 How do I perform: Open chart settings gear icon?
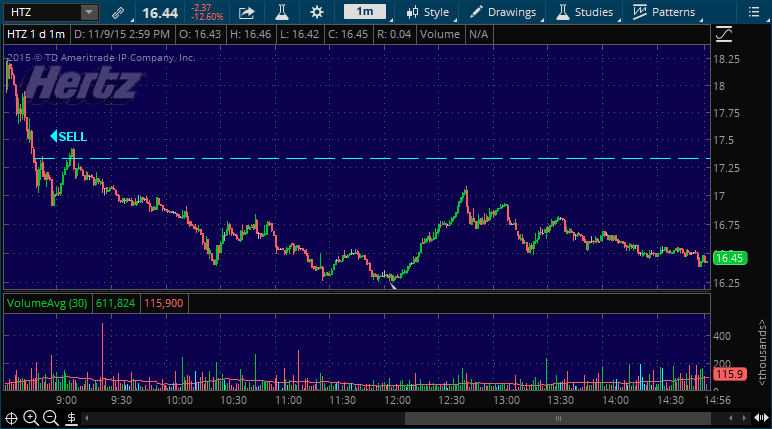click(317, 12)
